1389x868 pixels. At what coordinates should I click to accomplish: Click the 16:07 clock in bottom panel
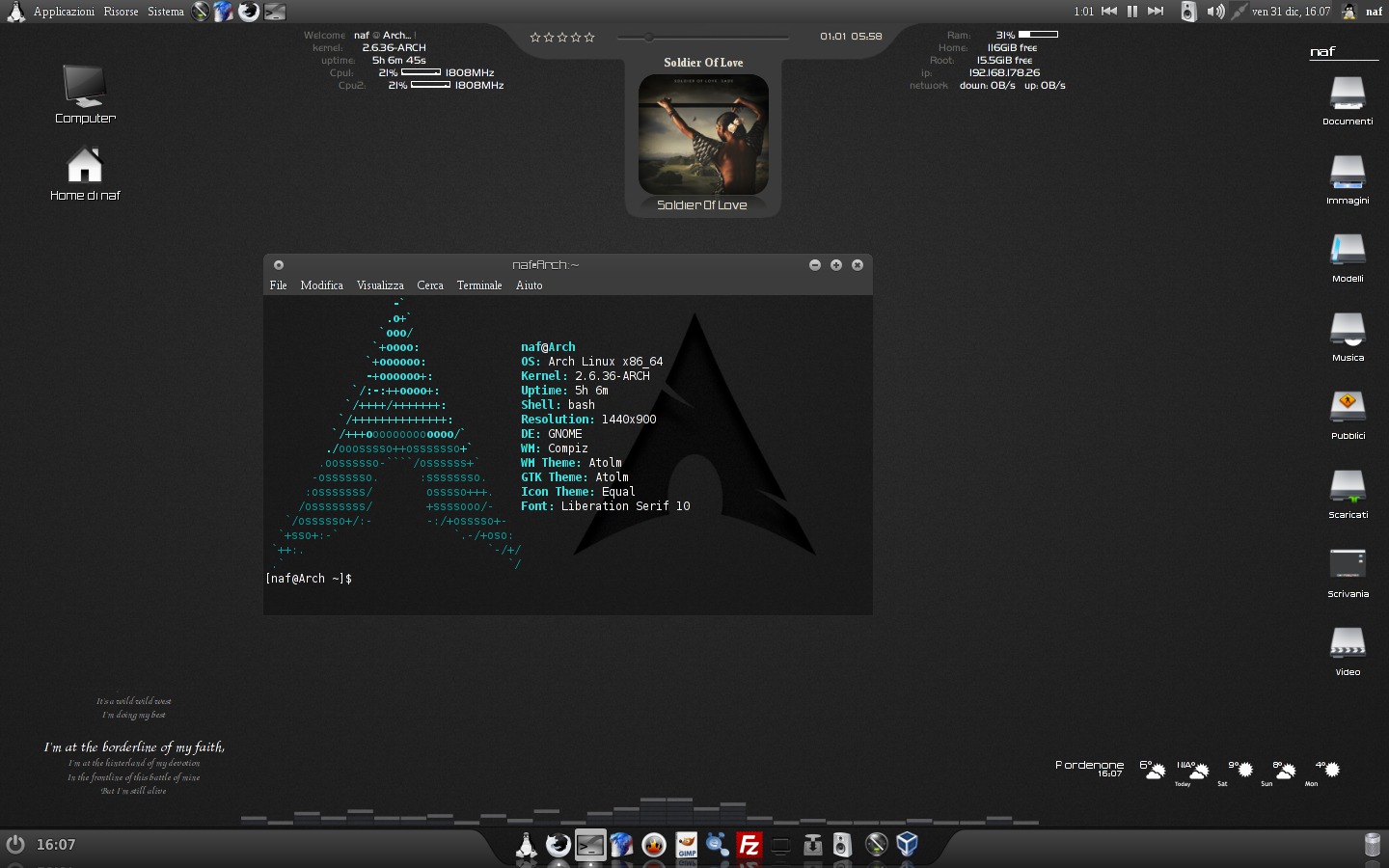coord(56,845)
